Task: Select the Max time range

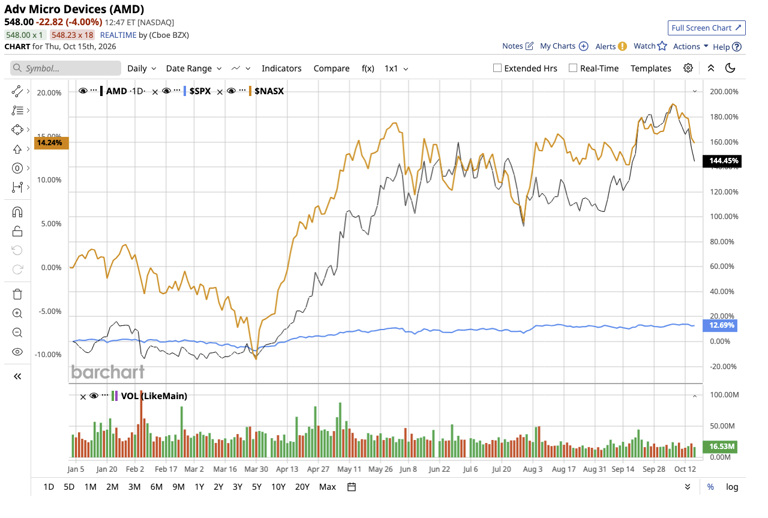Action: [327, 487]
